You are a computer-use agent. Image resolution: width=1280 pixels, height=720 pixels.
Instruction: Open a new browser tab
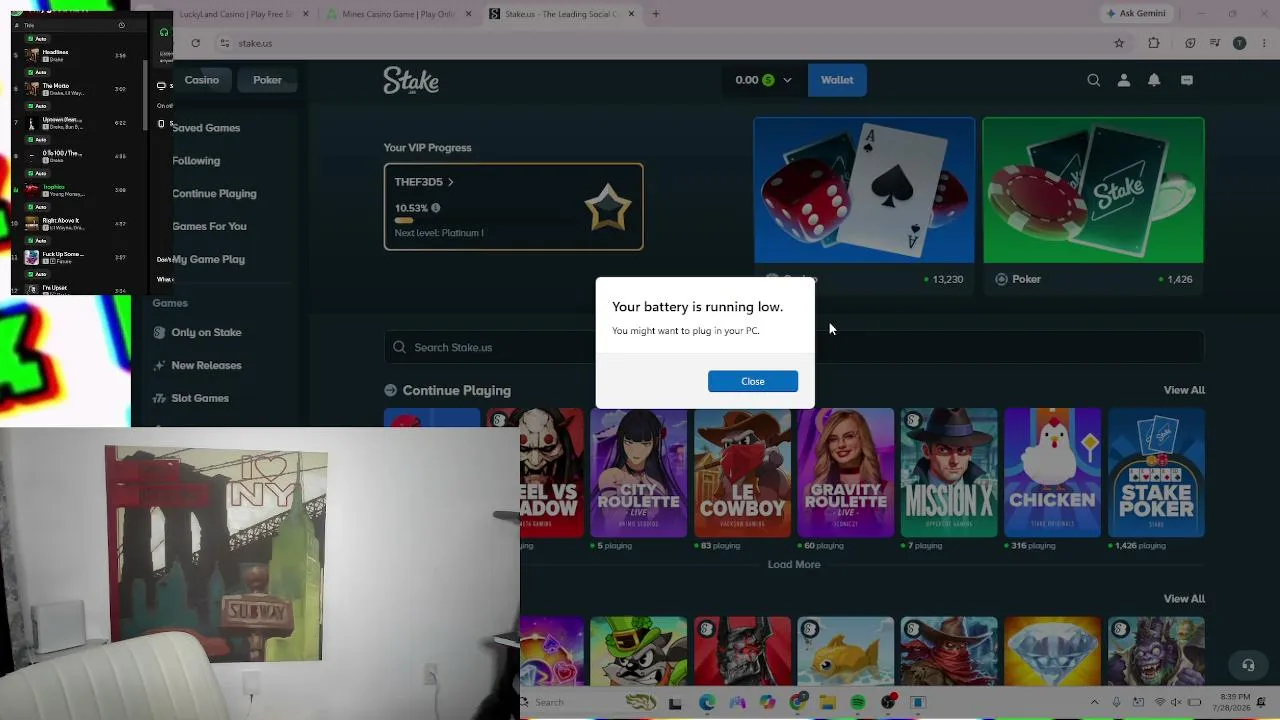tap(656, 14)
